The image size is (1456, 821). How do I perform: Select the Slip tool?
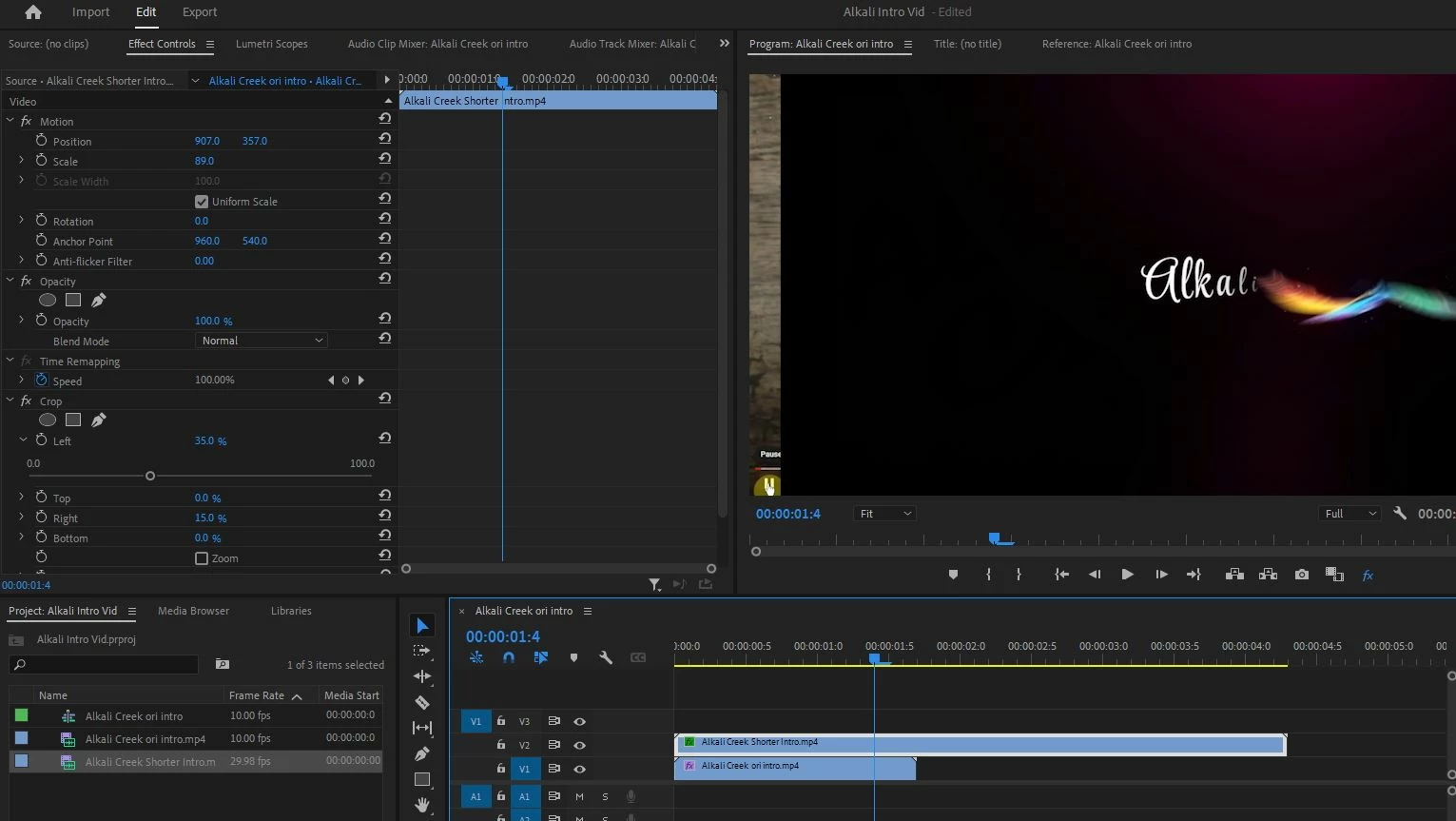[422, 728]
